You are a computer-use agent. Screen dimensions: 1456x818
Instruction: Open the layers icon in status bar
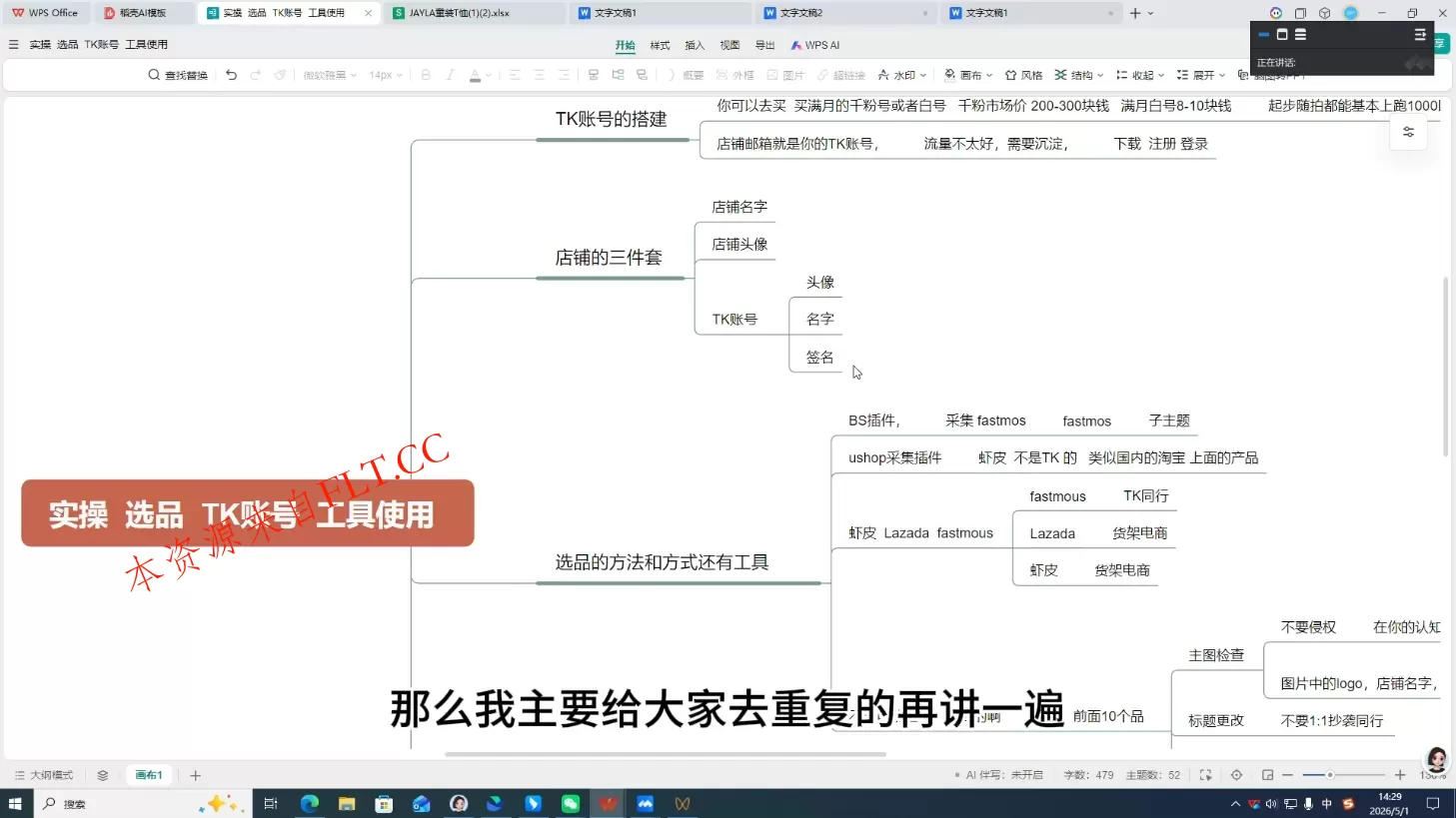(103, 775)
